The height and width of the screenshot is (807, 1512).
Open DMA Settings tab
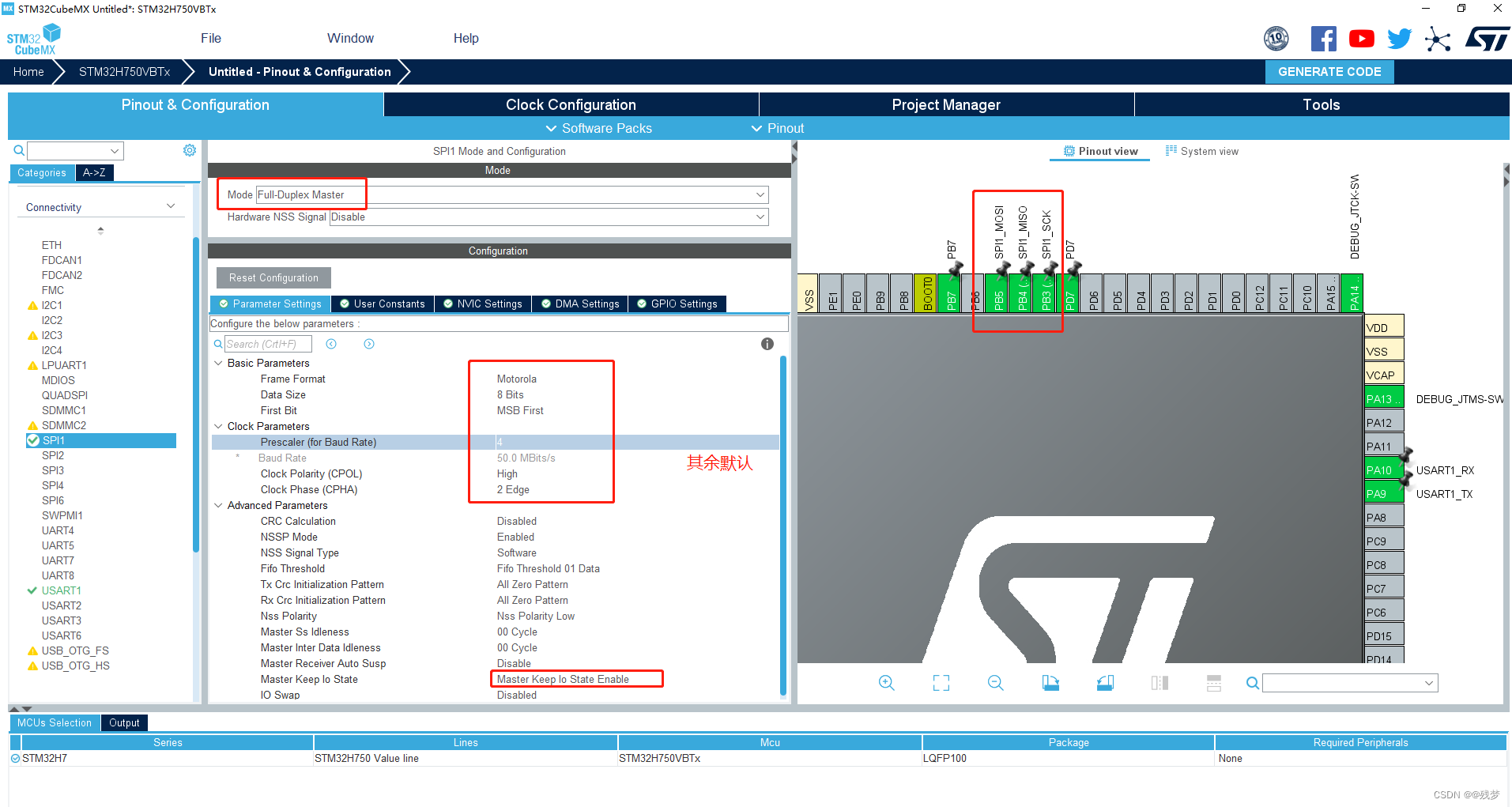[580, 304]
